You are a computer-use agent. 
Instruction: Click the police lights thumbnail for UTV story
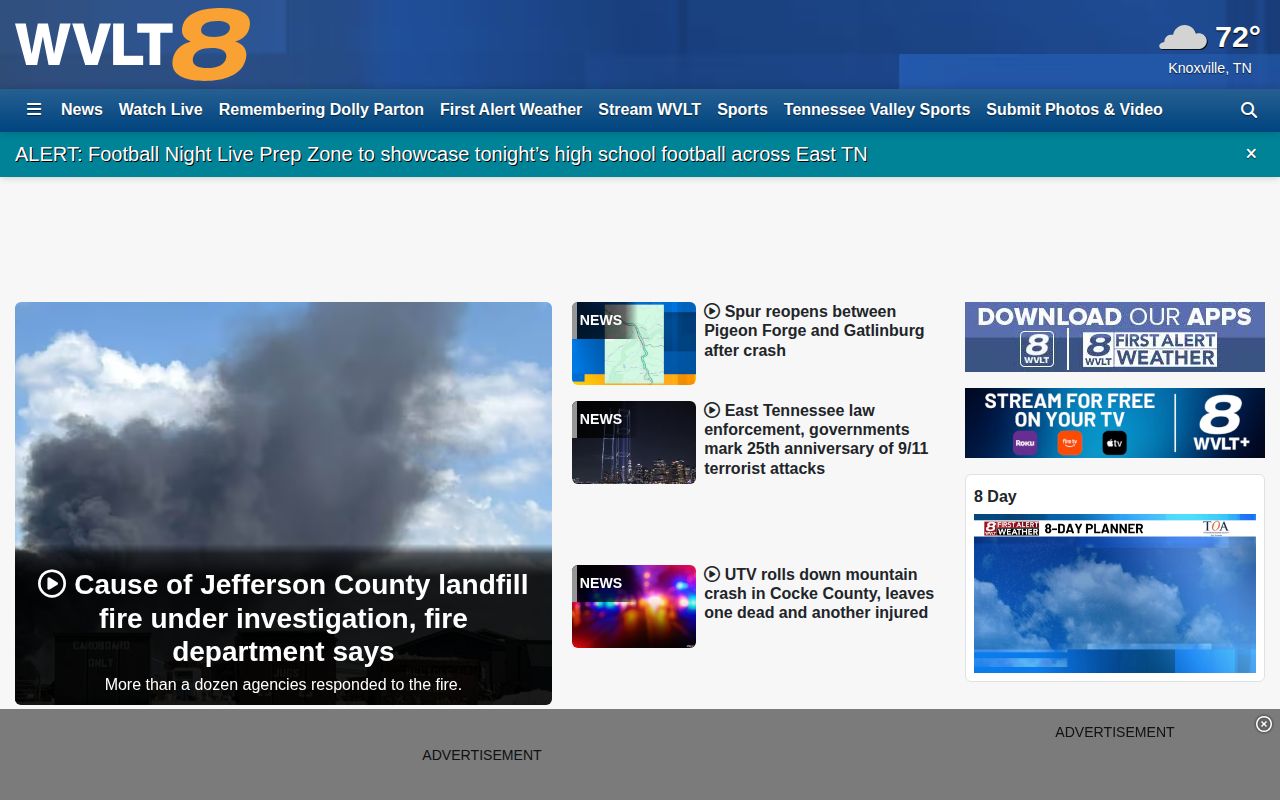tap(634, 606)
